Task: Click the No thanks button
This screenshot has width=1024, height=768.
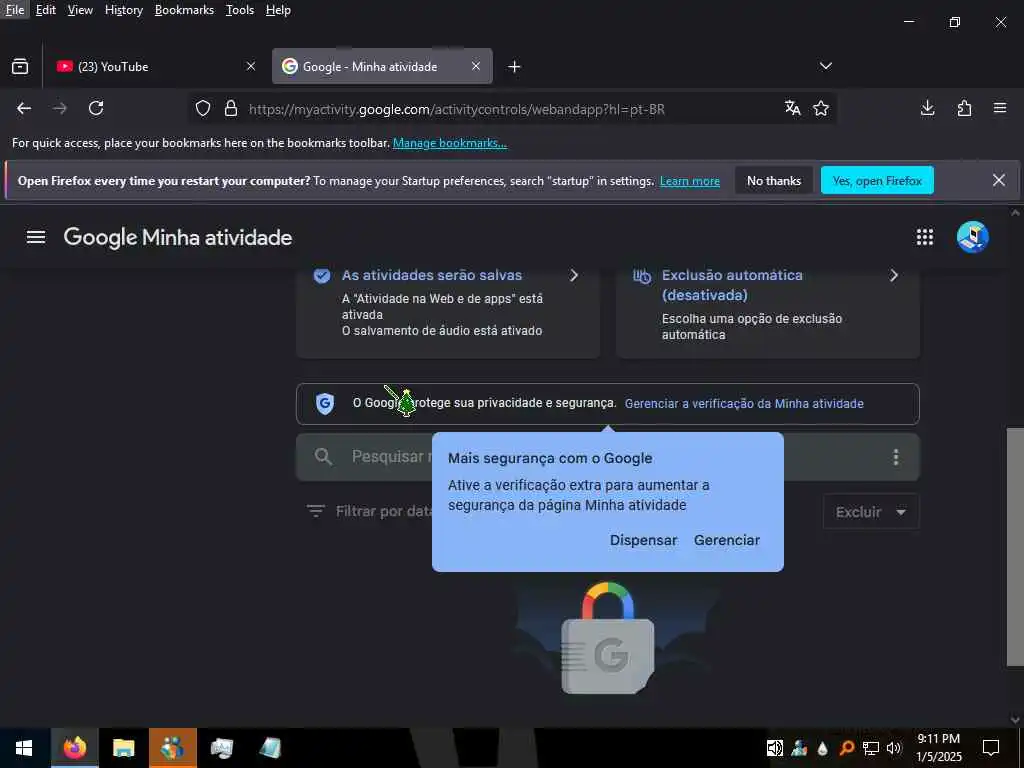Action: (x=774, y=181)
